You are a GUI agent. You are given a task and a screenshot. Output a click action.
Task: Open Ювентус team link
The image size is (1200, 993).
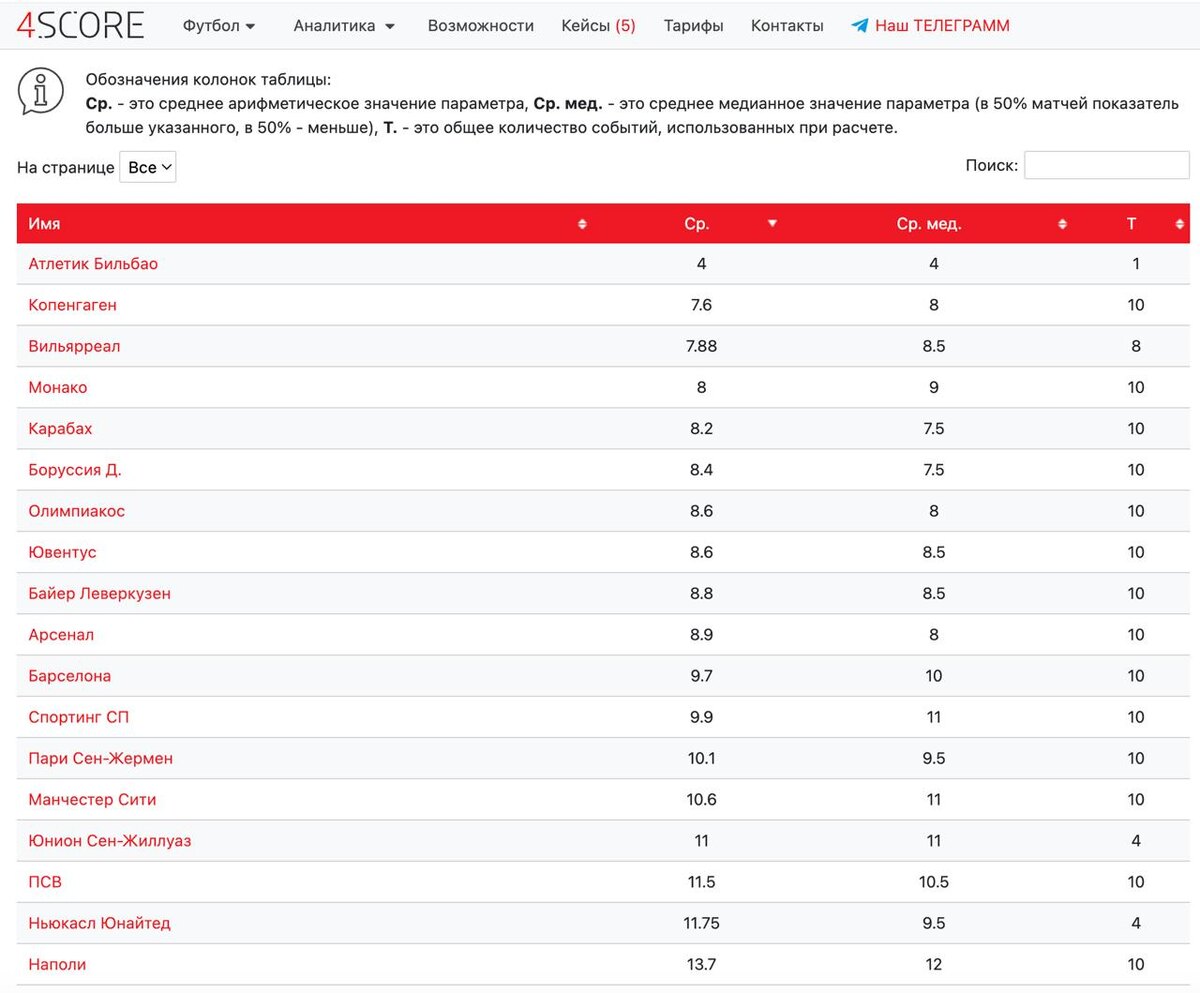[x=62, y=552]
